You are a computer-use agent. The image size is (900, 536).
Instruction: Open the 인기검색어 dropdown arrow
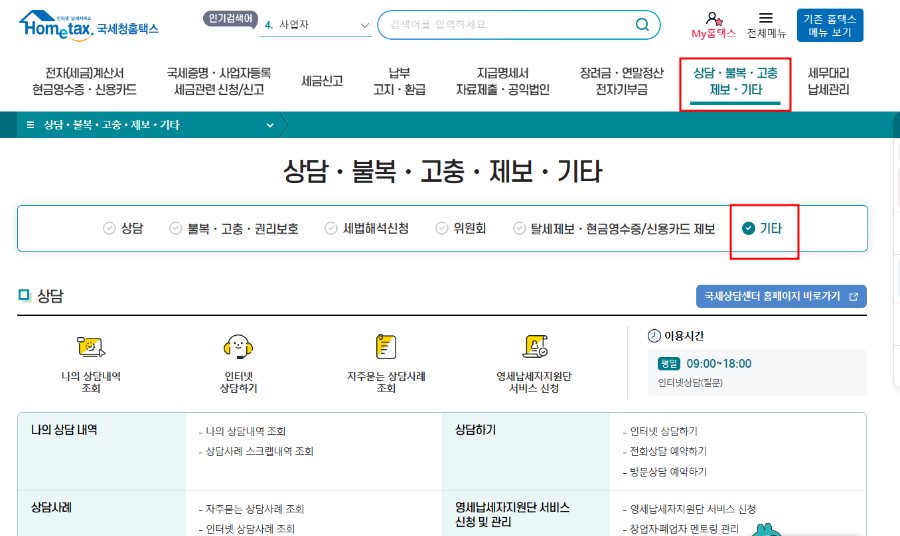(x=364, y=25)
